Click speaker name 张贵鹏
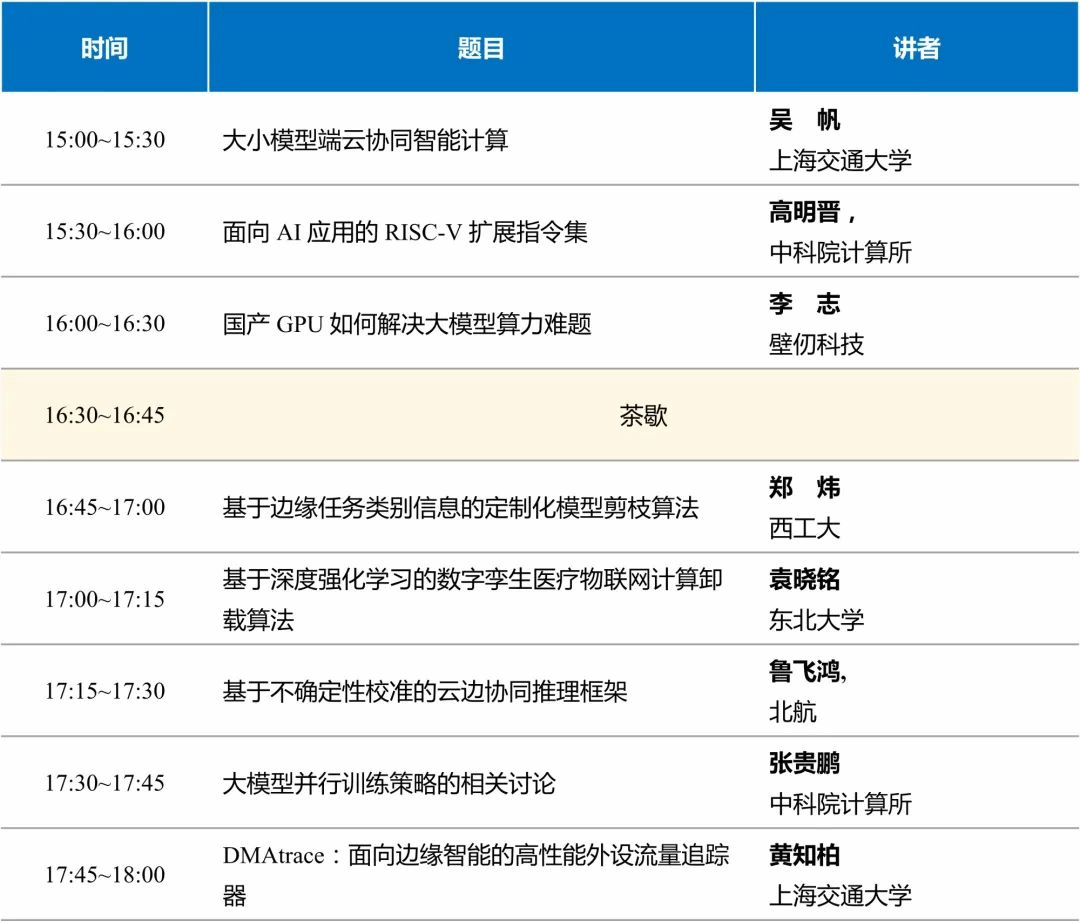The width and height of the screenshot is (1080, 921). [804, 764]
